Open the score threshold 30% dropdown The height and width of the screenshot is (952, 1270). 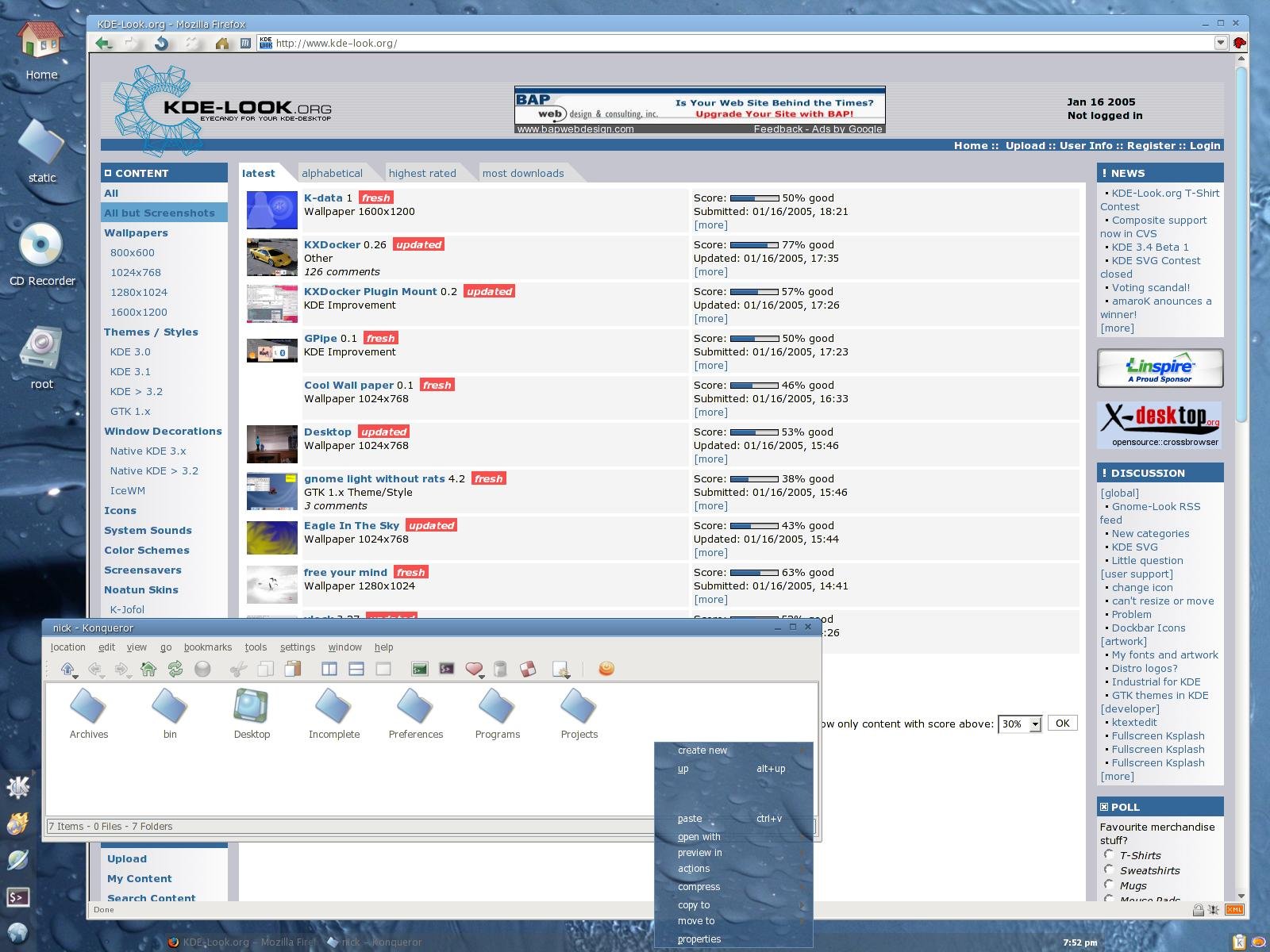click(x=1020, y=724)
